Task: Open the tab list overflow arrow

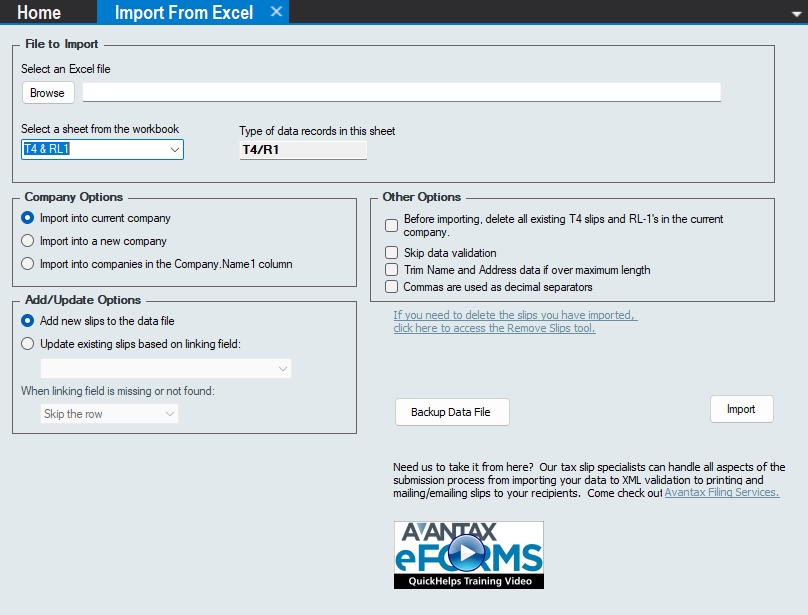Action: (796, 13)
